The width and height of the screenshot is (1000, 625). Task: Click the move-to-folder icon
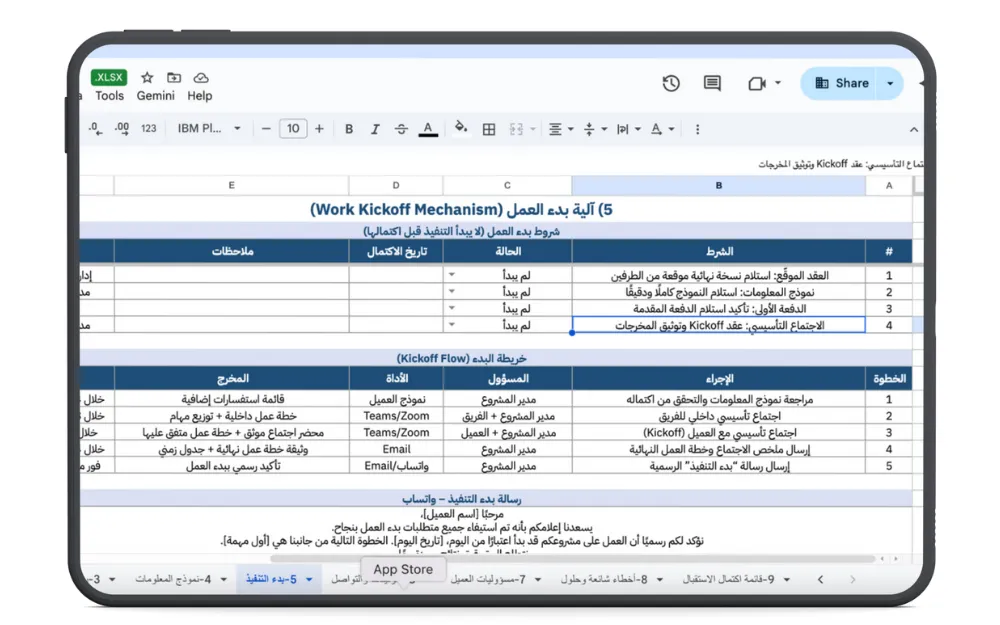point(173,78)
